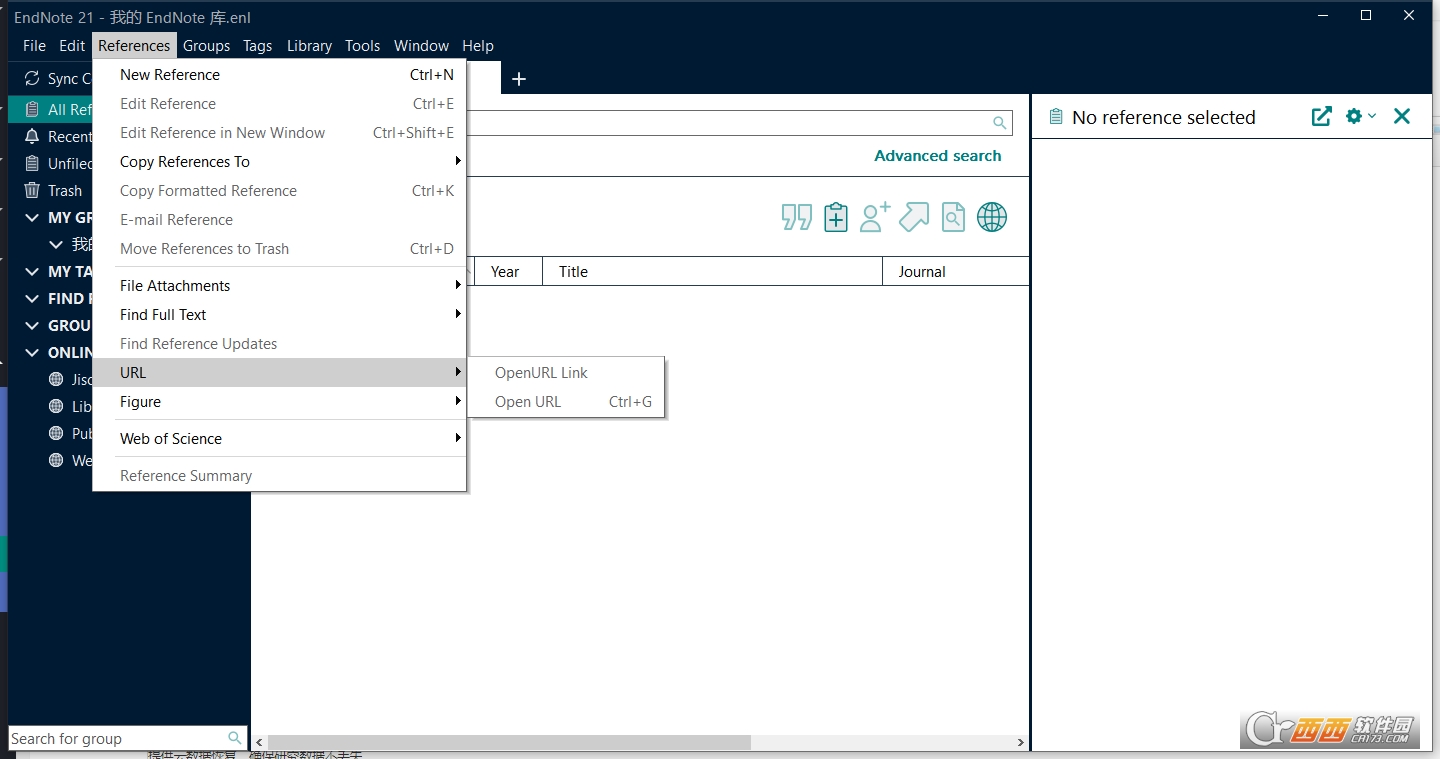Select Move References to Trash entry
Screen dimensions: 1440x759
(279, 249)
